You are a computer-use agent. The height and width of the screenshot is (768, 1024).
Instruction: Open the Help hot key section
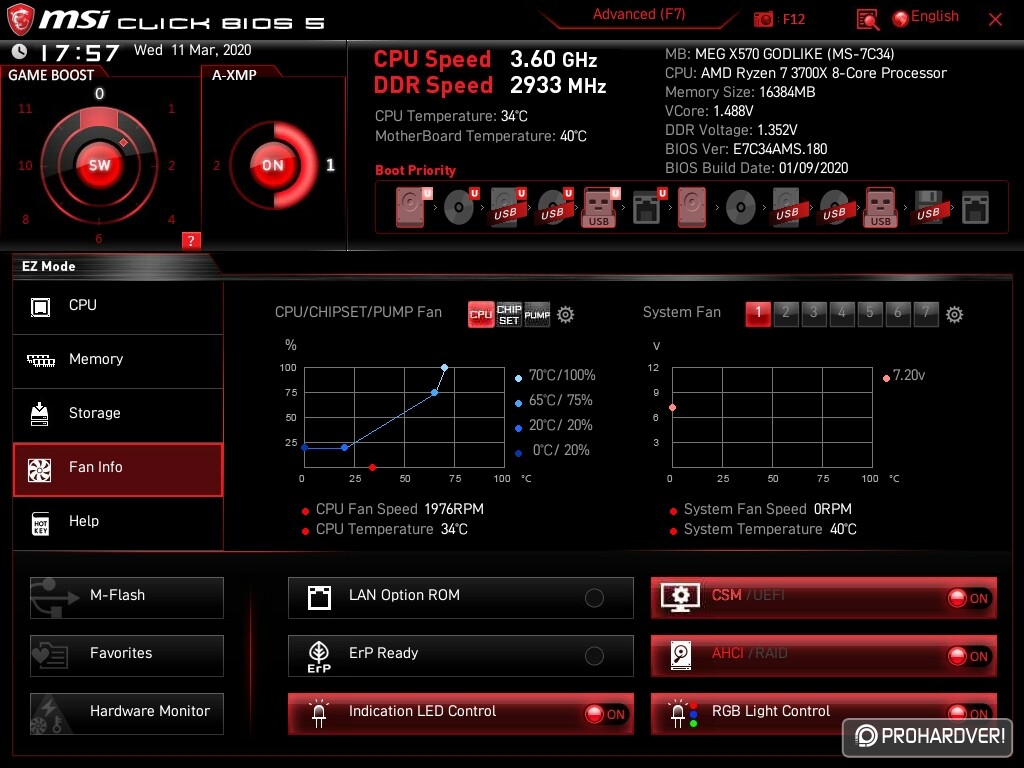118,523
